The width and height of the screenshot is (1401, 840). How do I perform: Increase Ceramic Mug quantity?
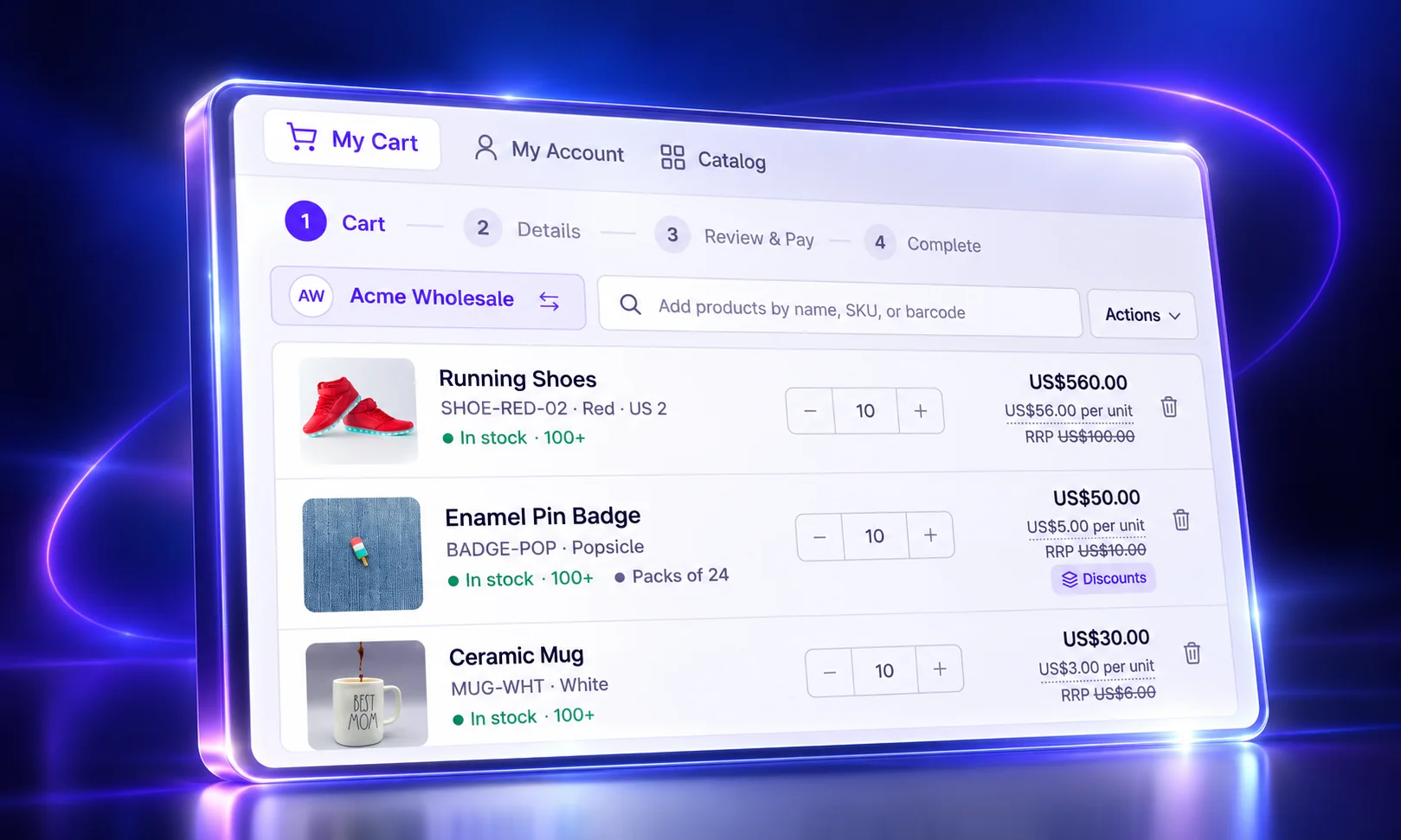tap(940, 669)
